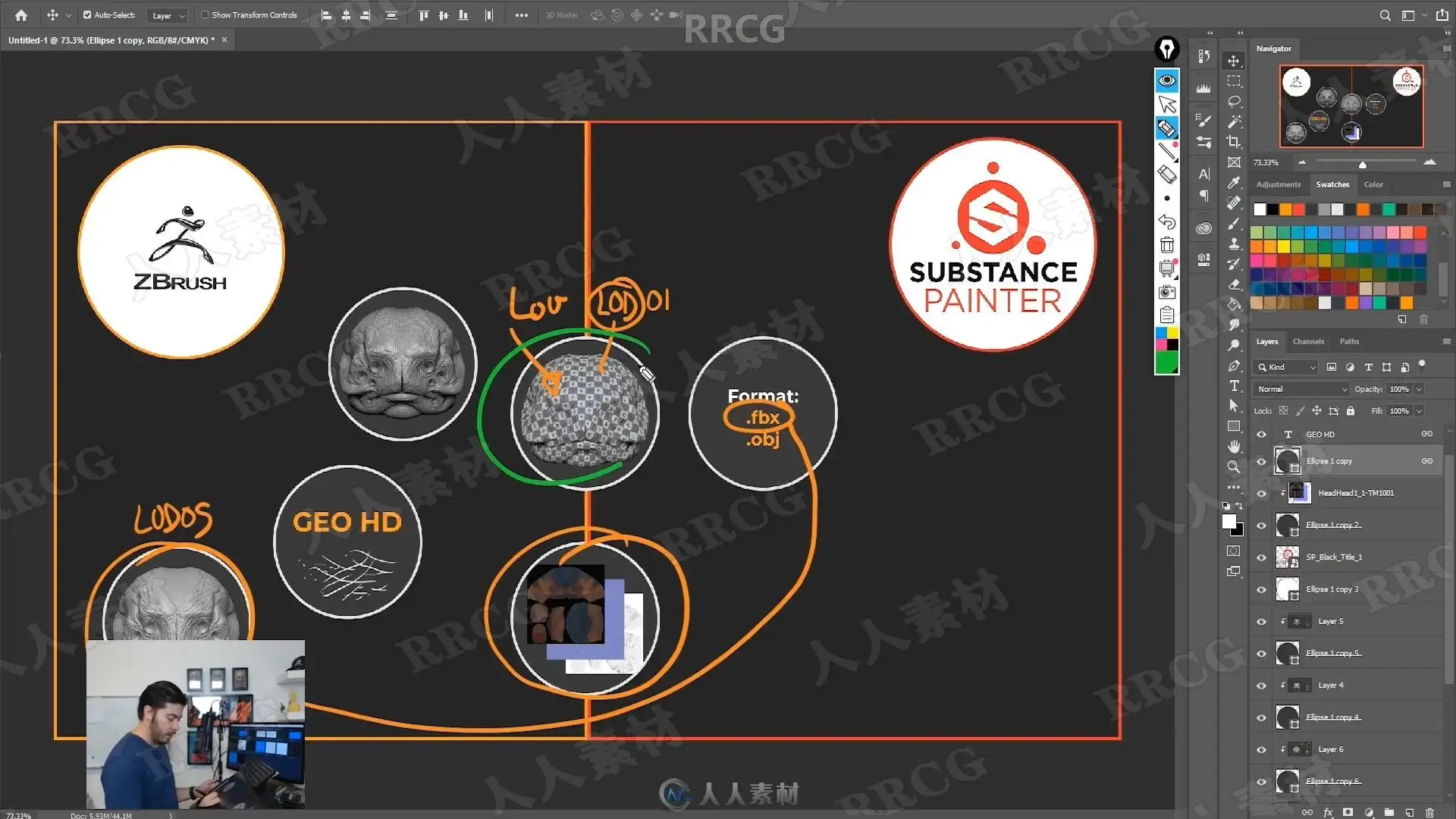Viewport: 1456px width, 819px height.
Task: Click the more align options button
Action: (522, 15)
